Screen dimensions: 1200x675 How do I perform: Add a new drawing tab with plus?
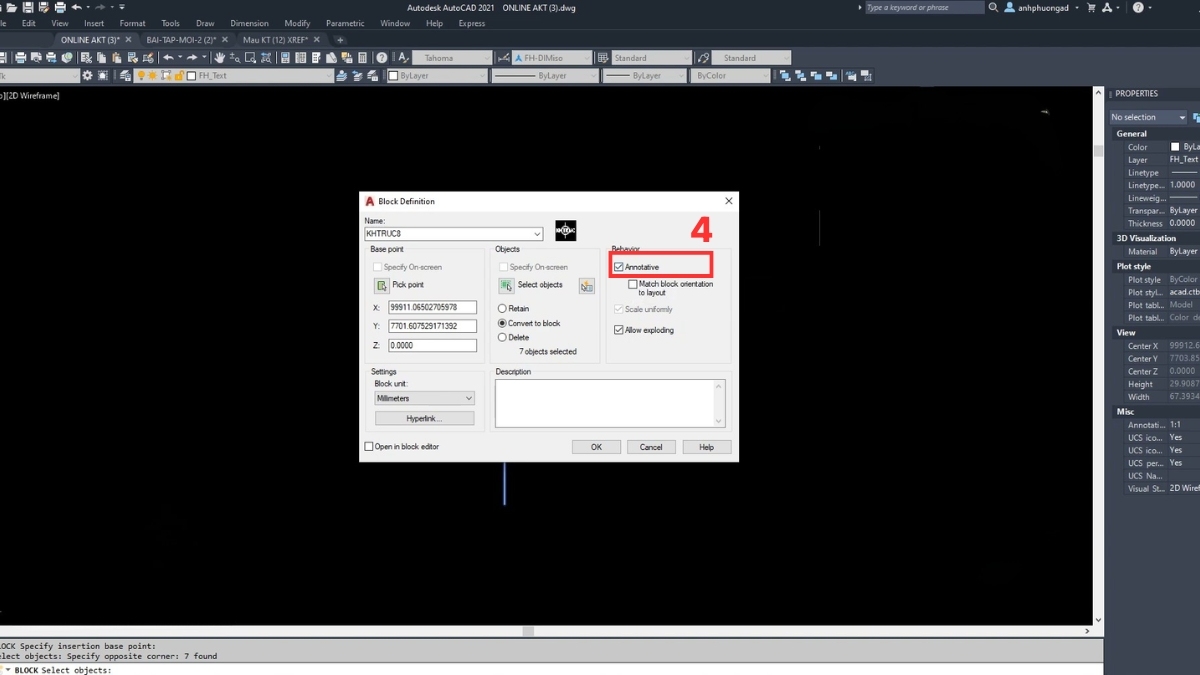click(x=340, y=40)
